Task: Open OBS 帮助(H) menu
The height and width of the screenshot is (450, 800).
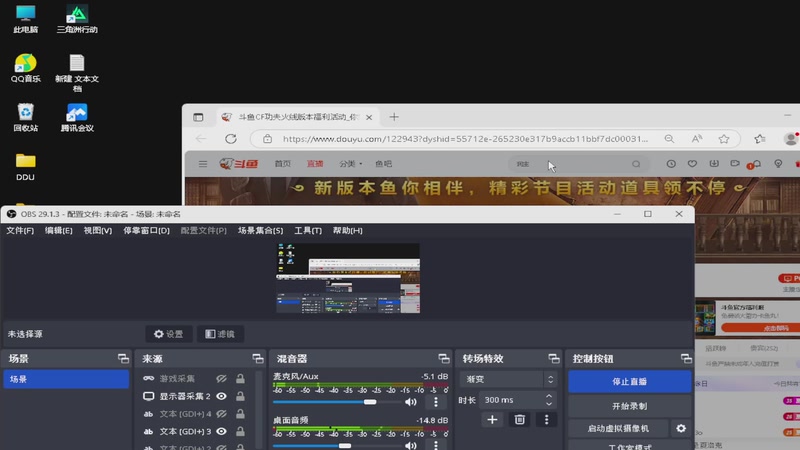Action: (x=348, y=231)
